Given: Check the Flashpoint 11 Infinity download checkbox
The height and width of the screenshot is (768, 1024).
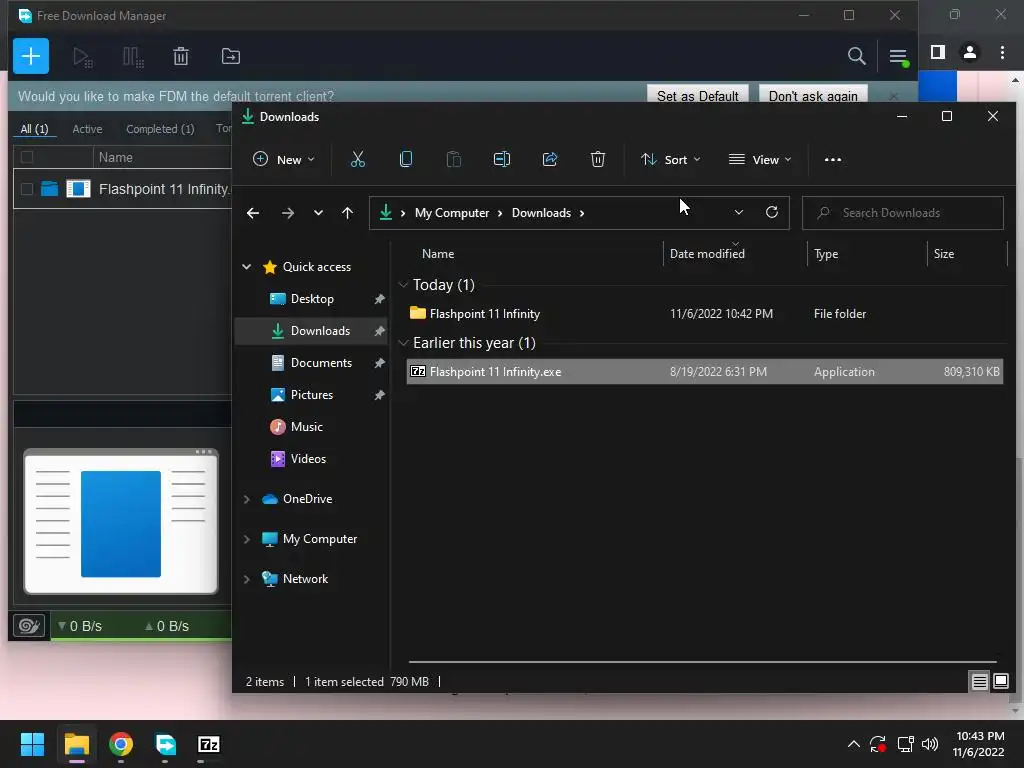Looking at the screenshot, I should (x=27, y=189).
